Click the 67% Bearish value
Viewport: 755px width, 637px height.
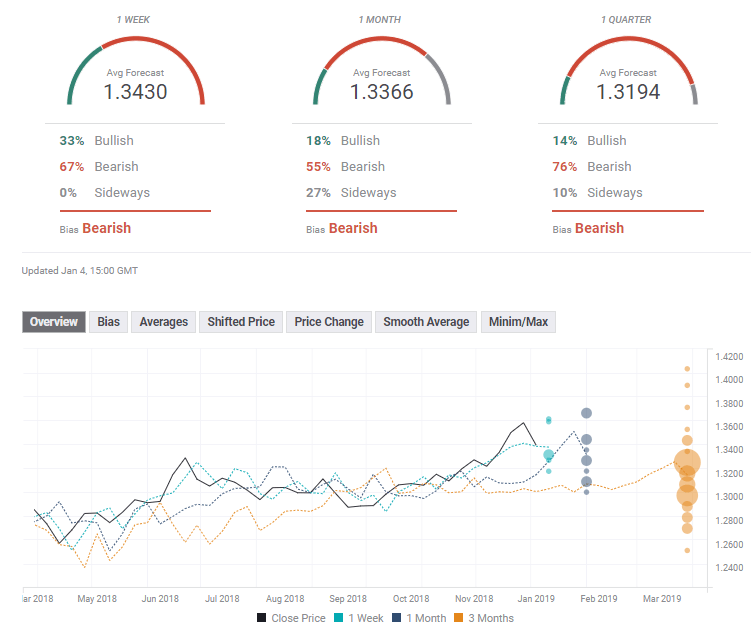click(72, 167)
